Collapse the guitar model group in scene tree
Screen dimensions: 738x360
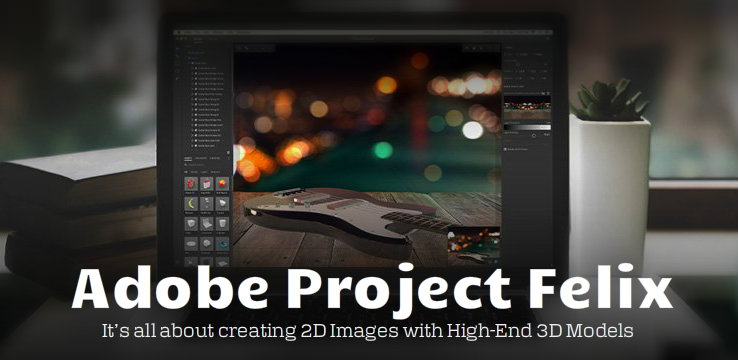pos(191,63)
